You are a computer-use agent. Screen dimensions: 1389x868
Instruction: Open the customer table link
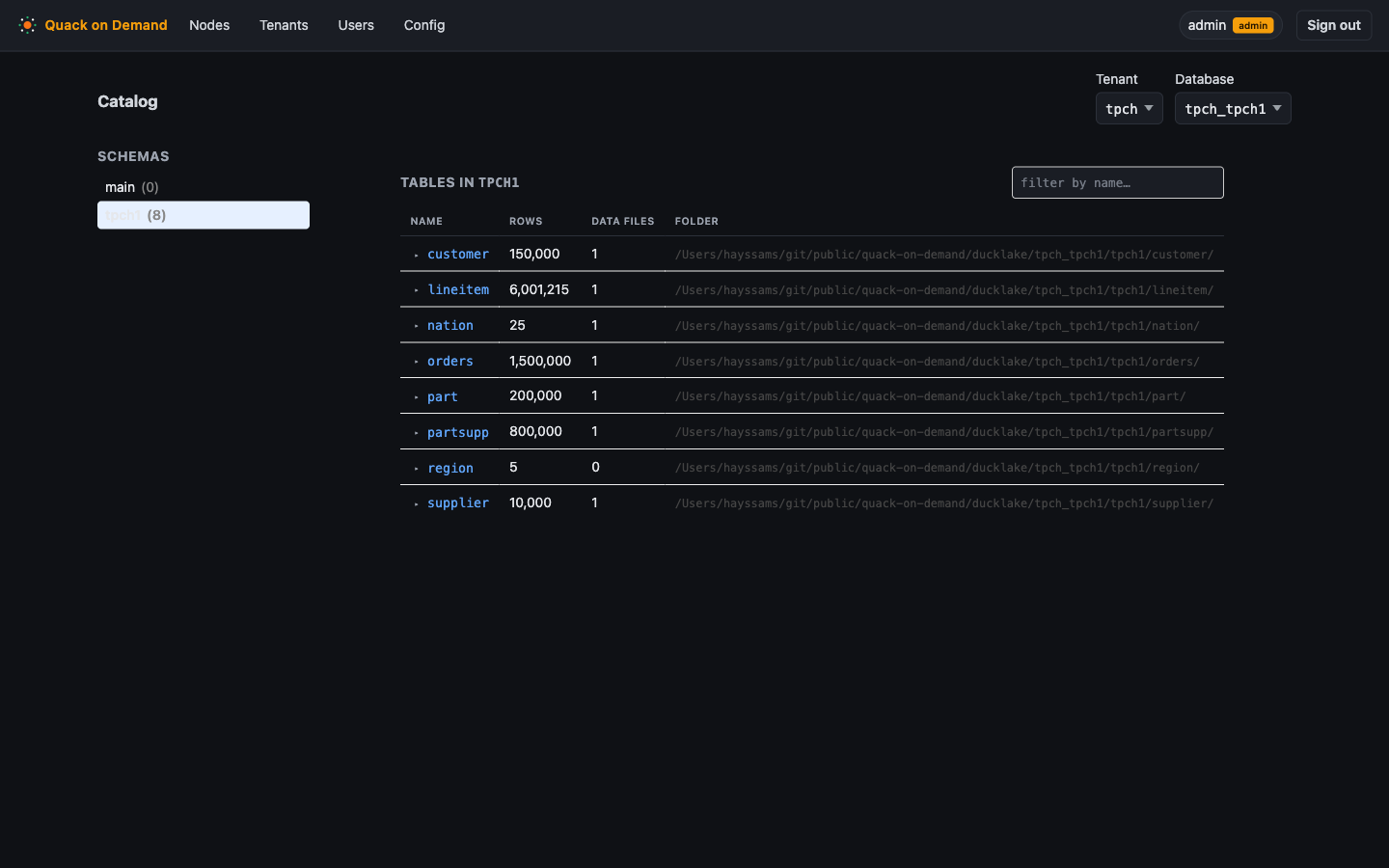pos(458,255)
